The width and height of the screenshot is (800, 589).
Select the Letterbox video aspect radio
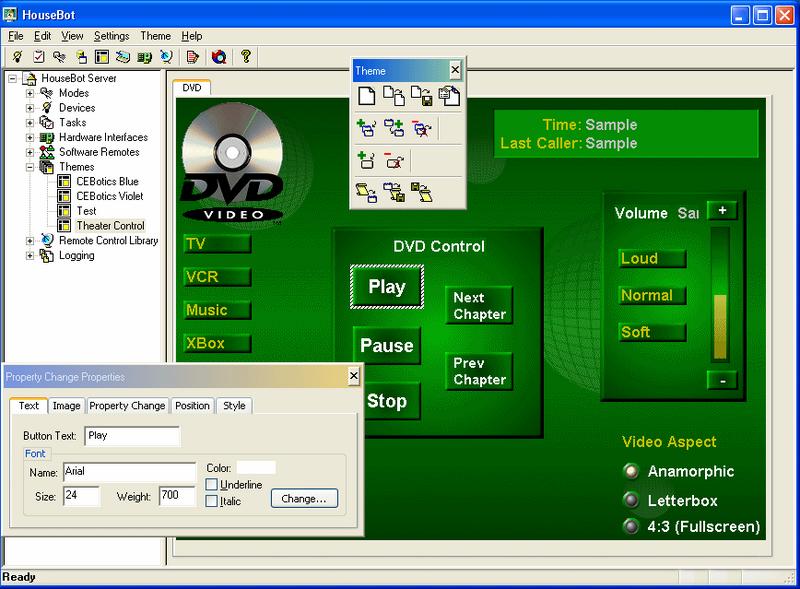[x=631, y=500]
